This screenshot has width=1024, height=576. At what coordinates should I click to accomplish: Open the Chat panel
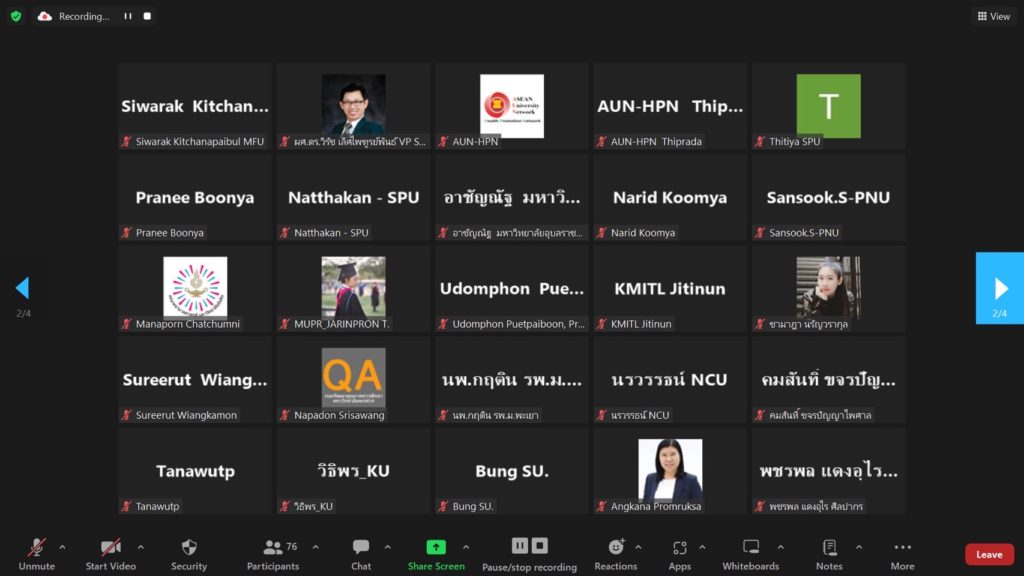click(x=361, y=553)
